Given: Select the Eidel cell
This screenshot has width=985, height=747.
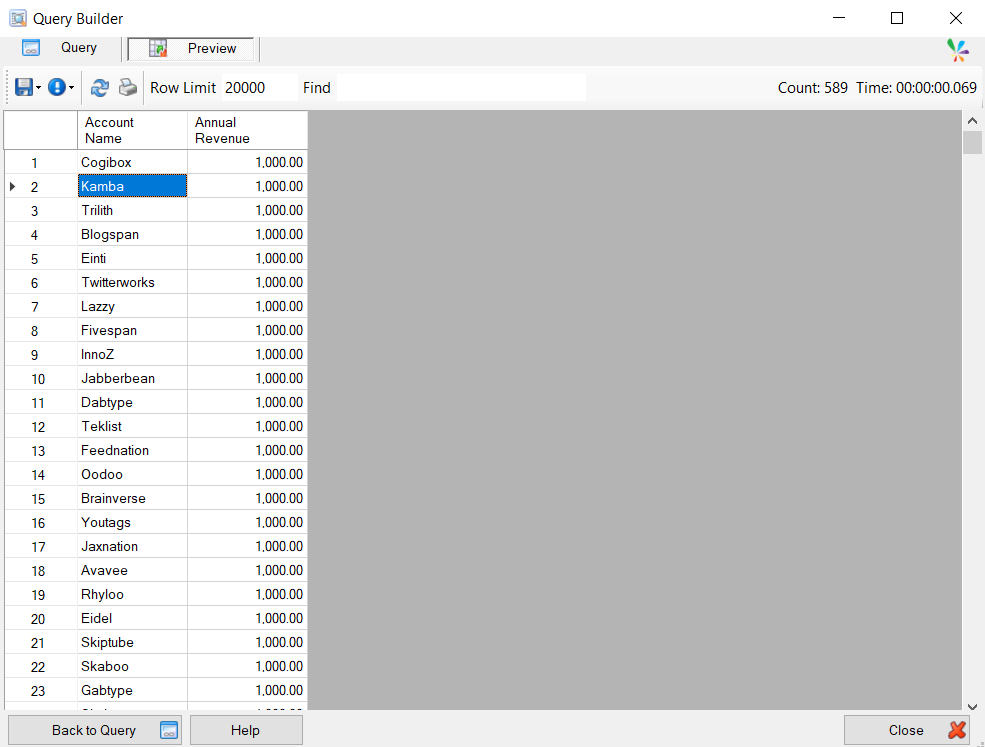Looking at the screenshot, I should pyautogui.click(x=133, y=618).
